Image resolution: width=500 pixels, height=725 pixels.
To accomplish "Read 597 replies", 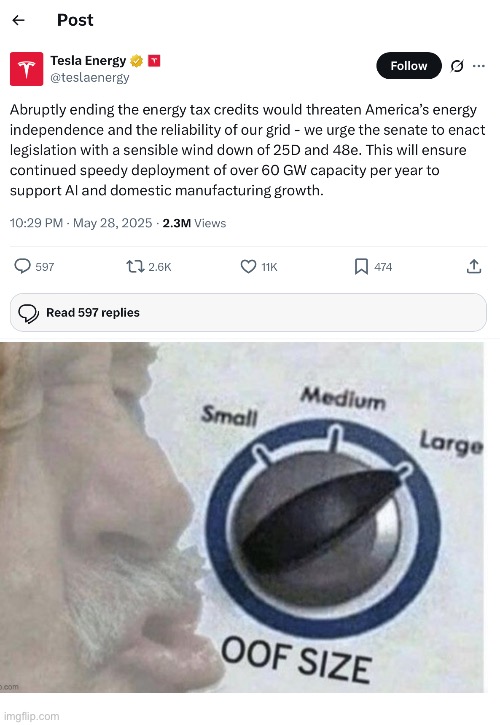I will click(x=248, y=313).
